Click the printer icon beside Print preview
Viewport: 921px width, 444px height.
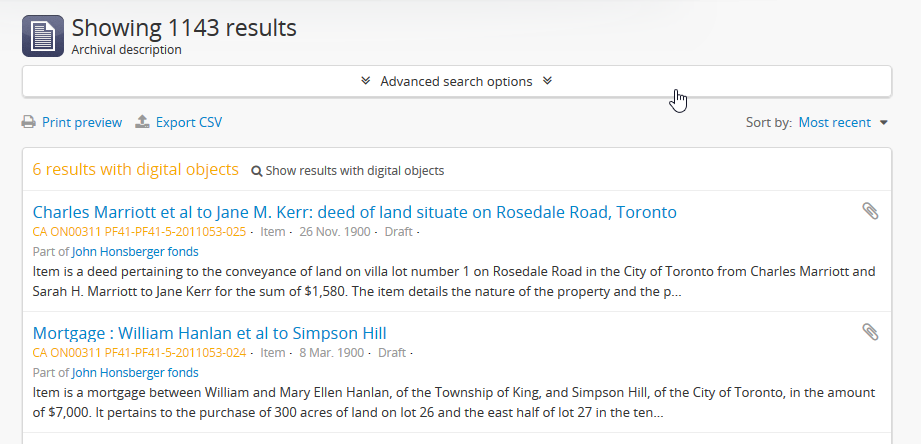[x=29, y=123]
